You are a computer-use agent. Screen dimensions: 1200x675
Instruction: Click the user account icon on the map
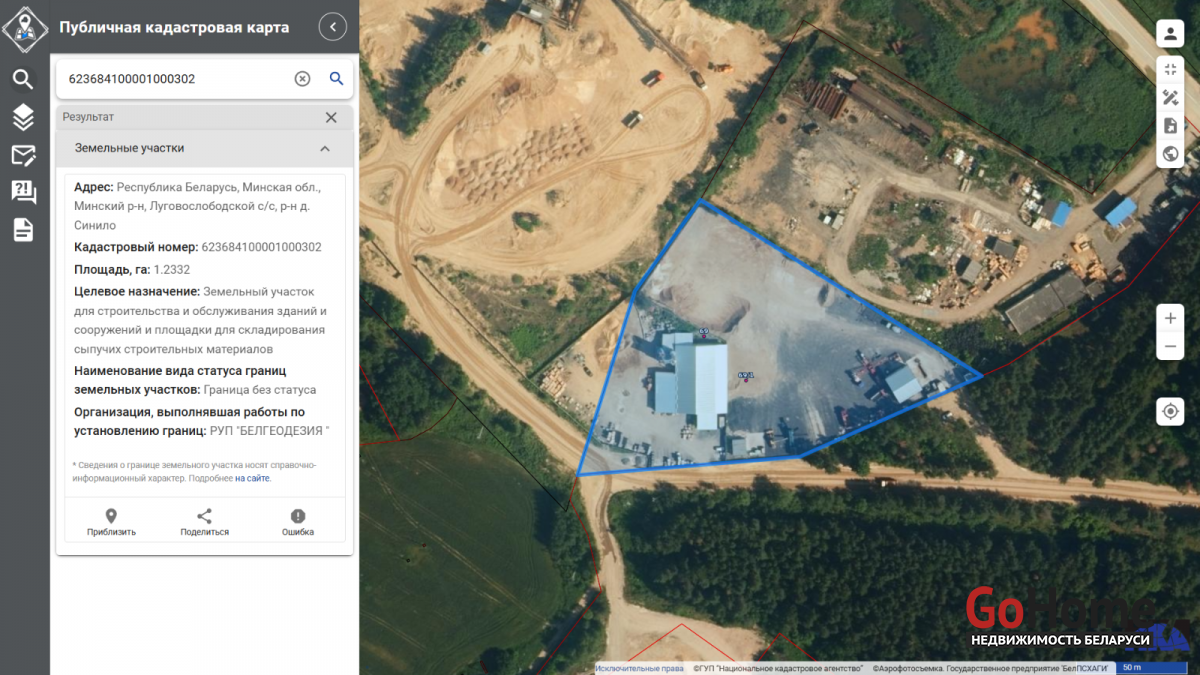1170,33
